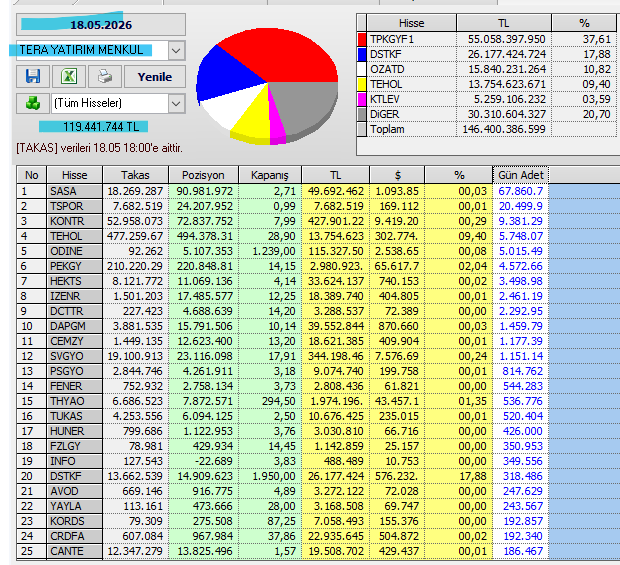Select the ODINE stock cell
The height and width of the screenshot is (565, 620).
click(x=74, y=251)
